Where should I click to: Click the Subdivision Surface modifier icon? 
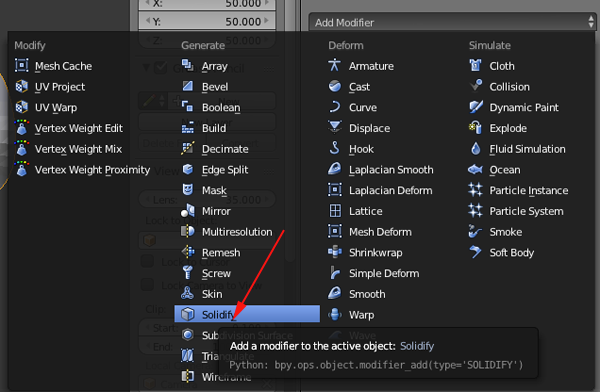[x=188, y=335]
